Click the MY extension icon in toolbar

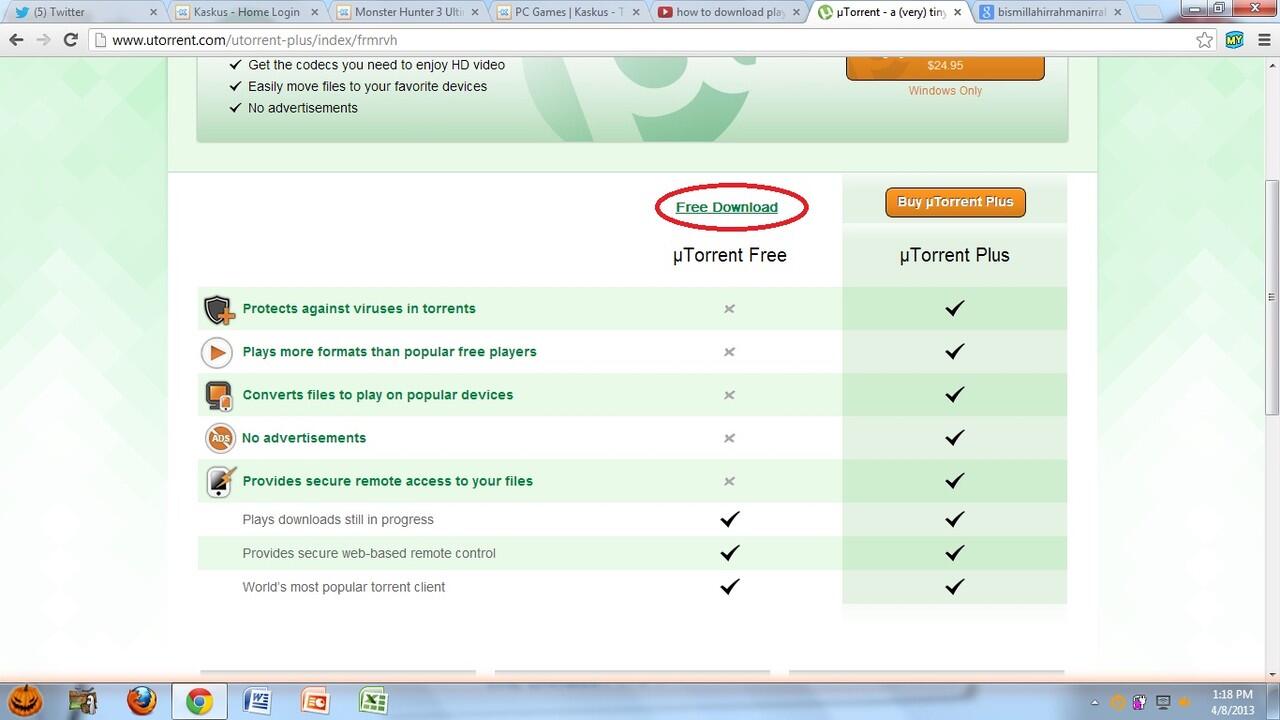(x=1233, y=40)
